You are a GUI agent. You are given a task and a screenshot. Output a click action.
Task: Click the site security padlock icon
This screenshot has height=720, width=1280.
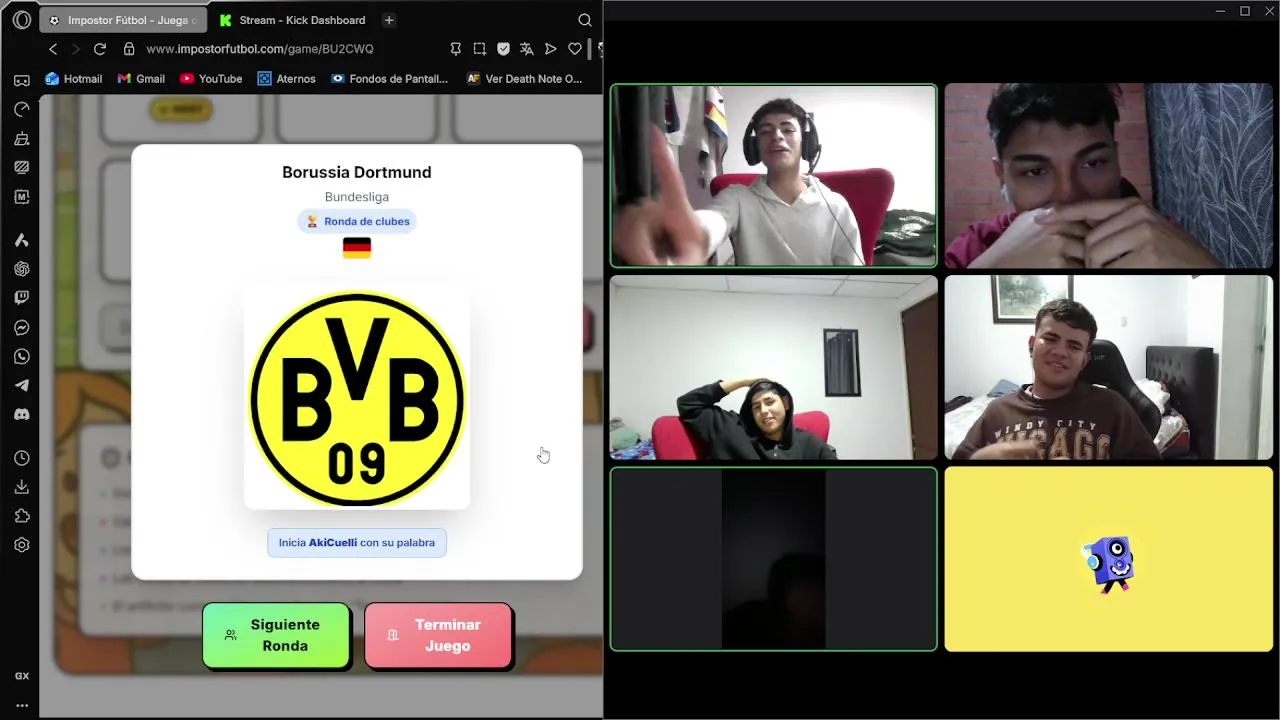click(x=129, y=49)
